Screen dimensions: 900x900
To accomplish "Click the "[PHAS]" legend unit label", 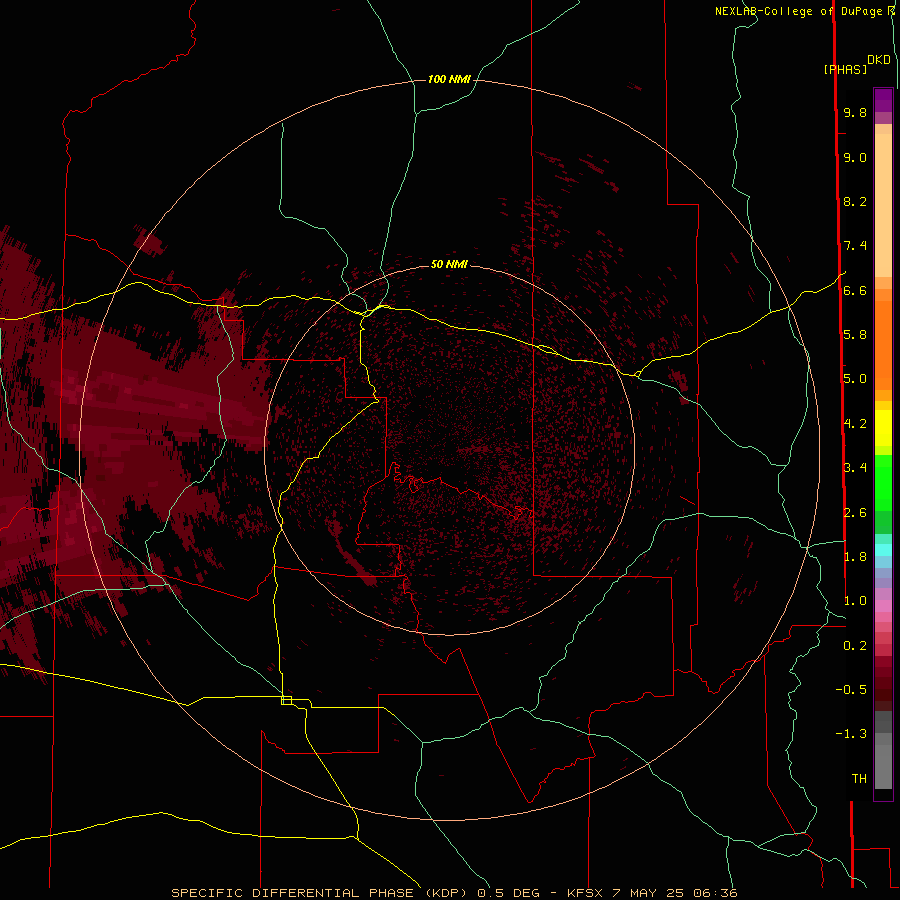I will [845, 69].
